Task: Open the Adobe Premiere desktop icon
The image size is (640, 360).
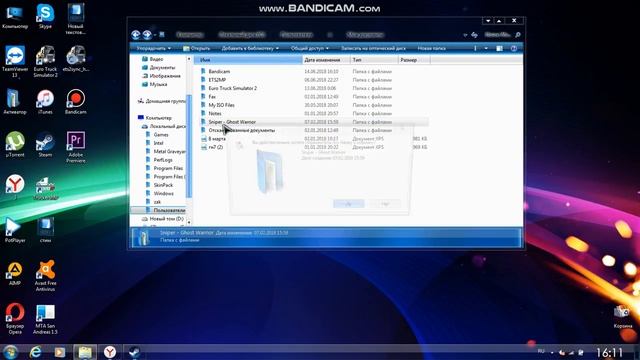Action: tap(76, 147)
